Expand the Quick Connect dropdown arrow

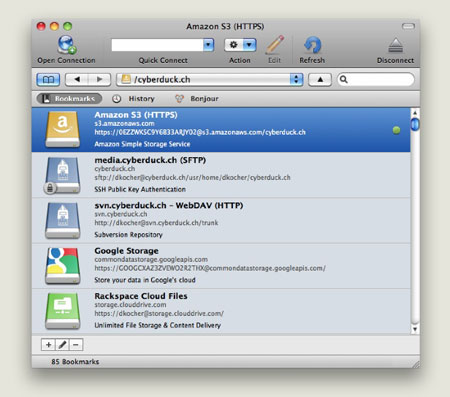click(209, 45)
